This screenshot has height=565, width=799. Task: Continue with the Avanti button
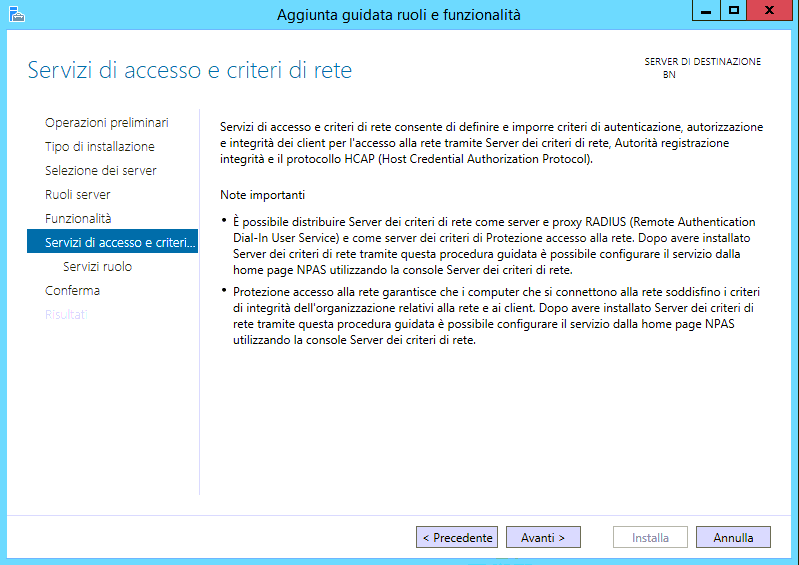(543, 537)
